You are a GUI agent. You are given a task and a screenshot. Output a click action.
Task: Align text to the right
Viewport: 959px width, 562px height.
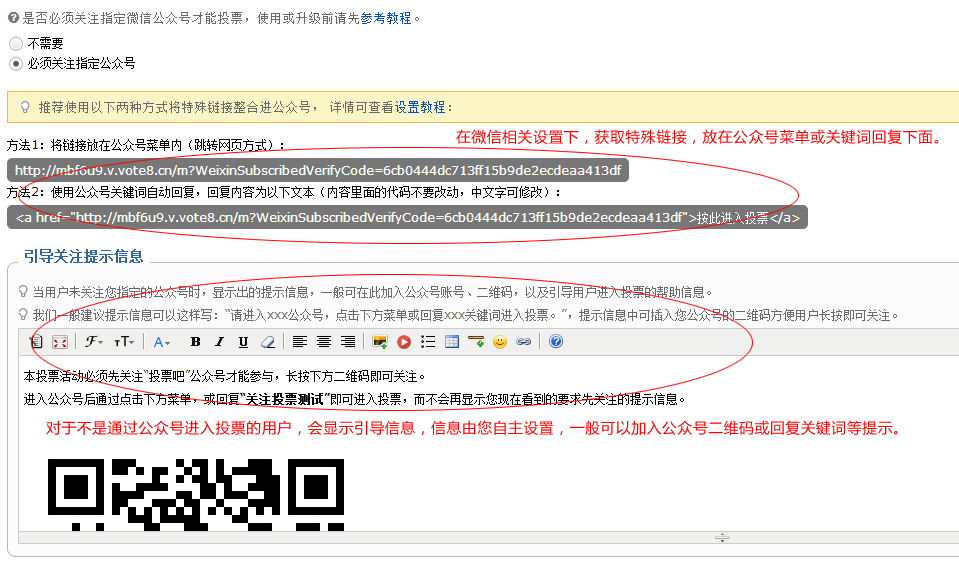point(348,342)
